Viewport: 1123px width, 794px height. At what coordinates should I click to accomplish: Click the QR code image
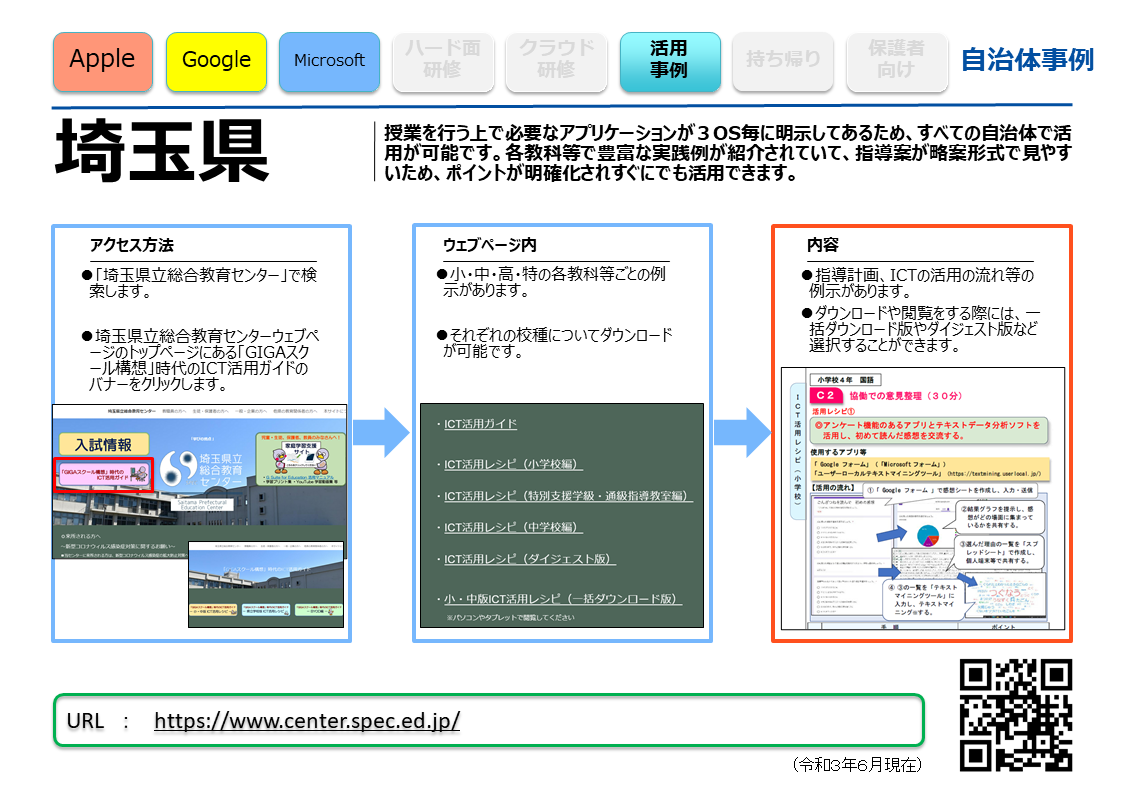(x=1016, y=715)
